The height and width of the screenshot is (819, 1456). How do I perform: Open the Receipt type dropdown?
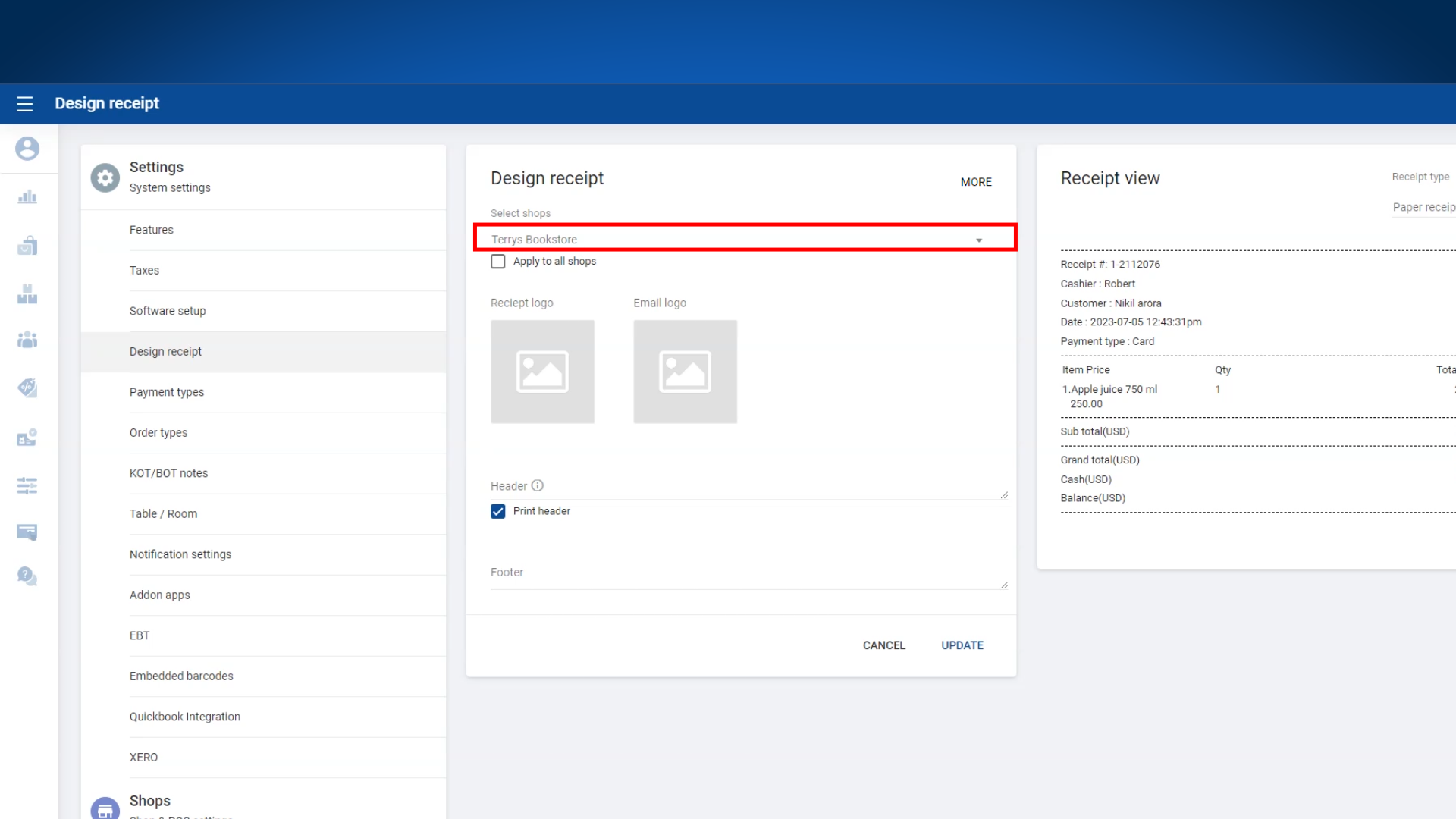pyautogui.click(x=1423, y=207)
